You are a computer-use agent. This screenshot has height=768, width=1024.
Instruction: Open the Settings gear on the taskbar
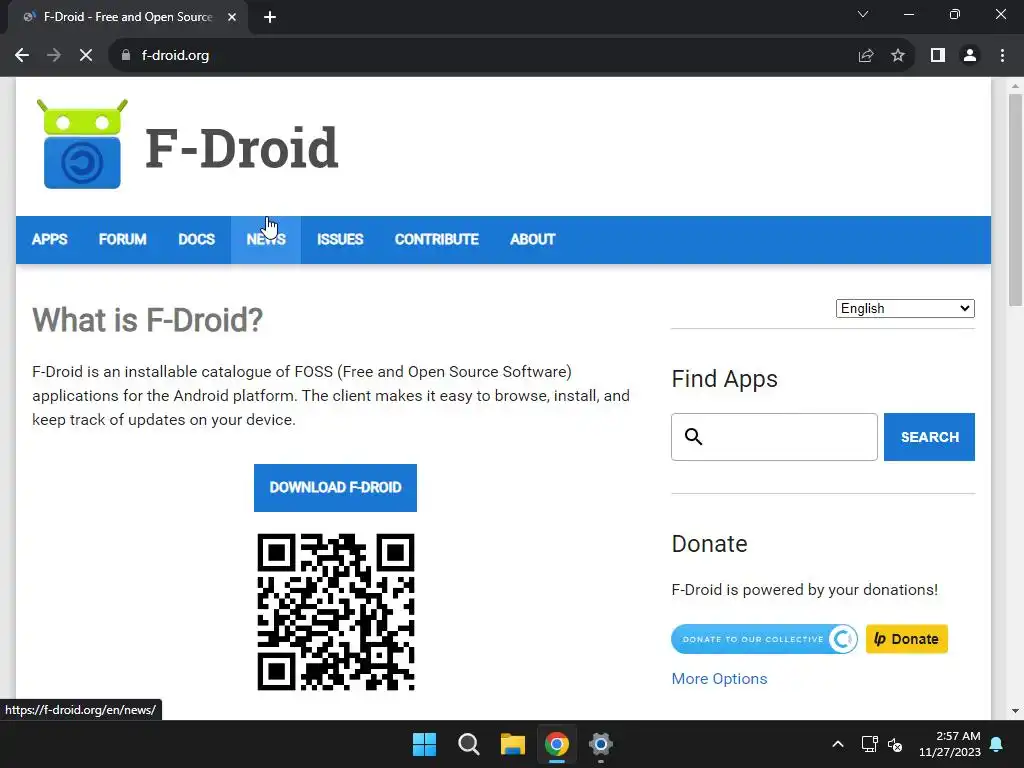click(x=601, y=744)
